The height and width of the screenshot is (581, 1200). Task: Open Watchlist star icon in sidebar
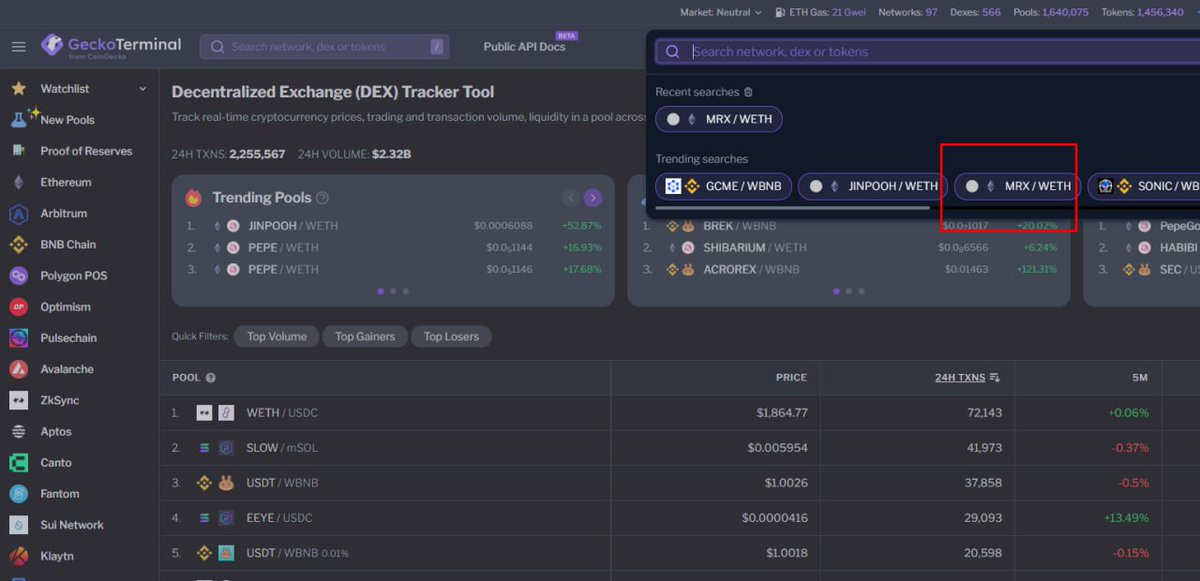[18, 89]
